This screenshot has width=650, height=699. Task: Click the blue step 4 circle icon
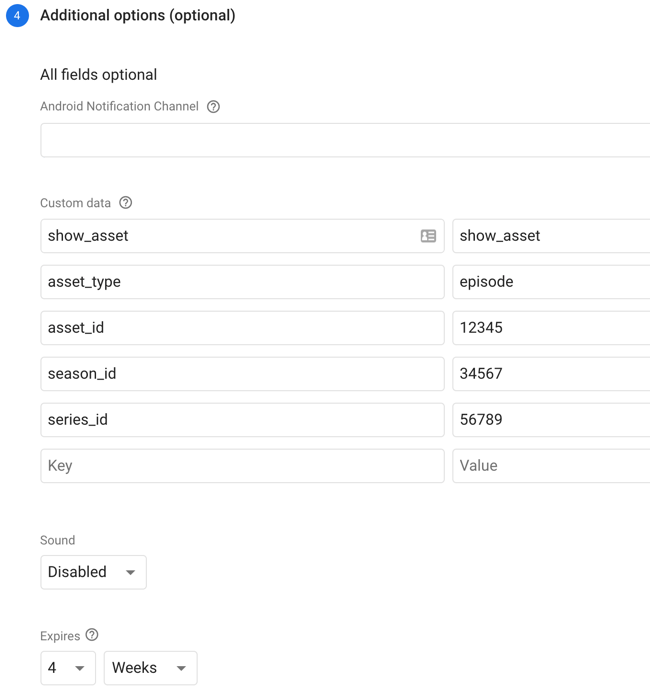[x=17, y=16]
